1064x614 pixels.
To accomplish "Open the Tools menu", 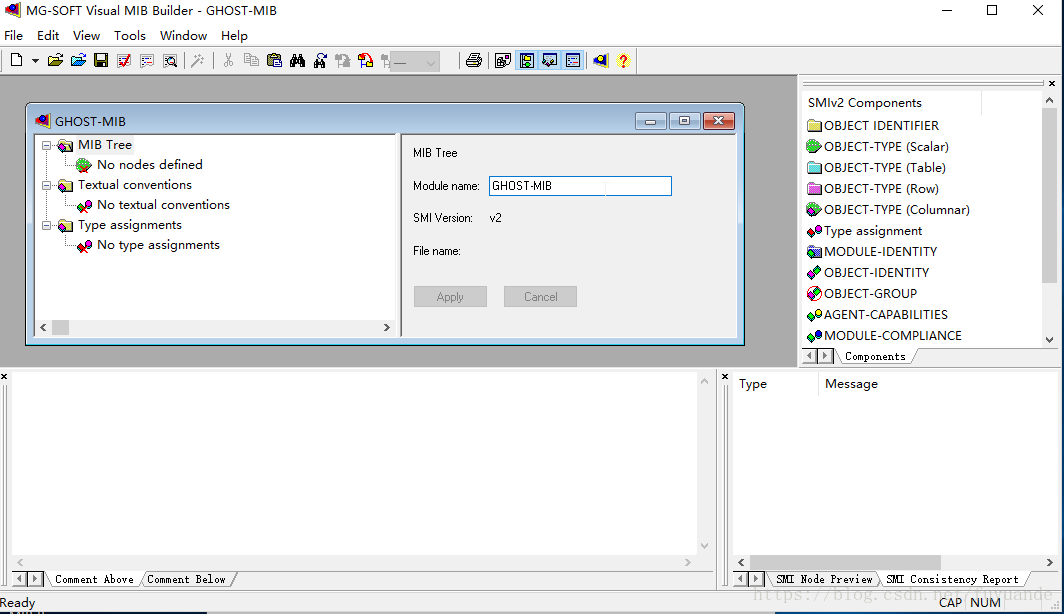I will 130,35.
